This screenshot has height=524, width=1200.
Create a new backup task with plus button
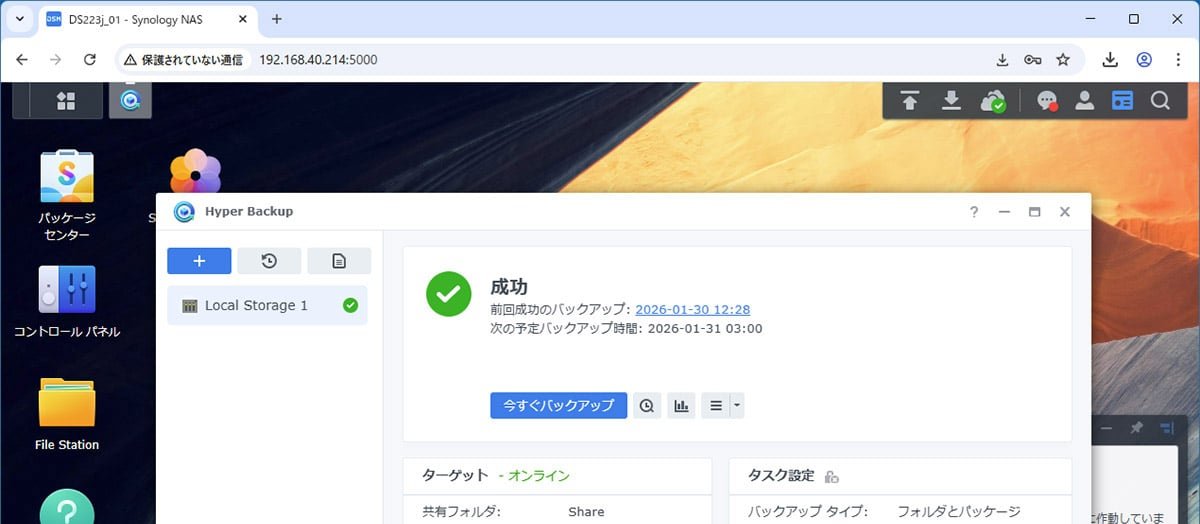199,261
